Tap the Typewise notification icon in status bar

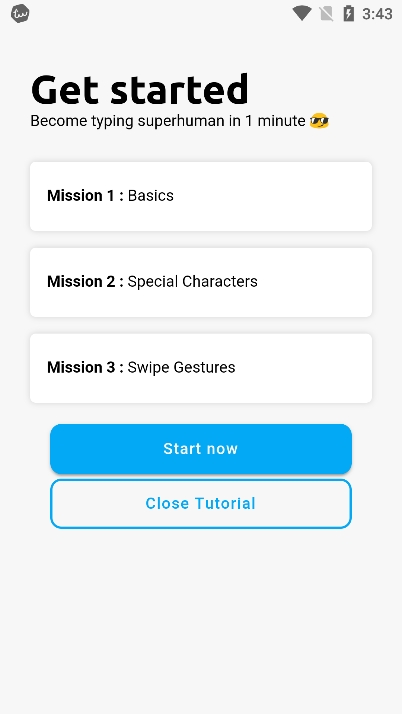(x=20, y=14)
